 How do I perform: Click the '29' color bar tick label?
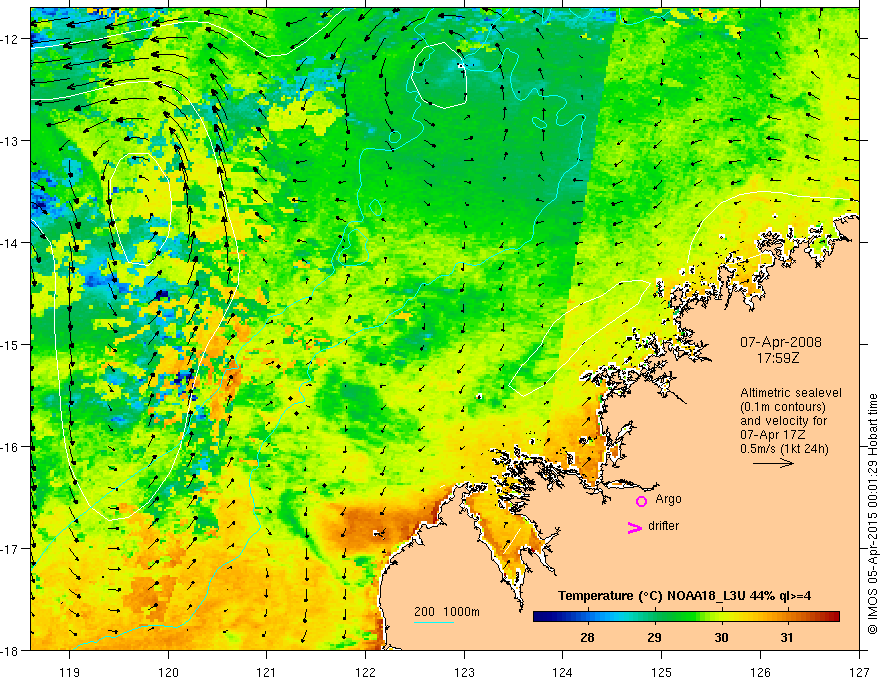[x=654, y=637]
